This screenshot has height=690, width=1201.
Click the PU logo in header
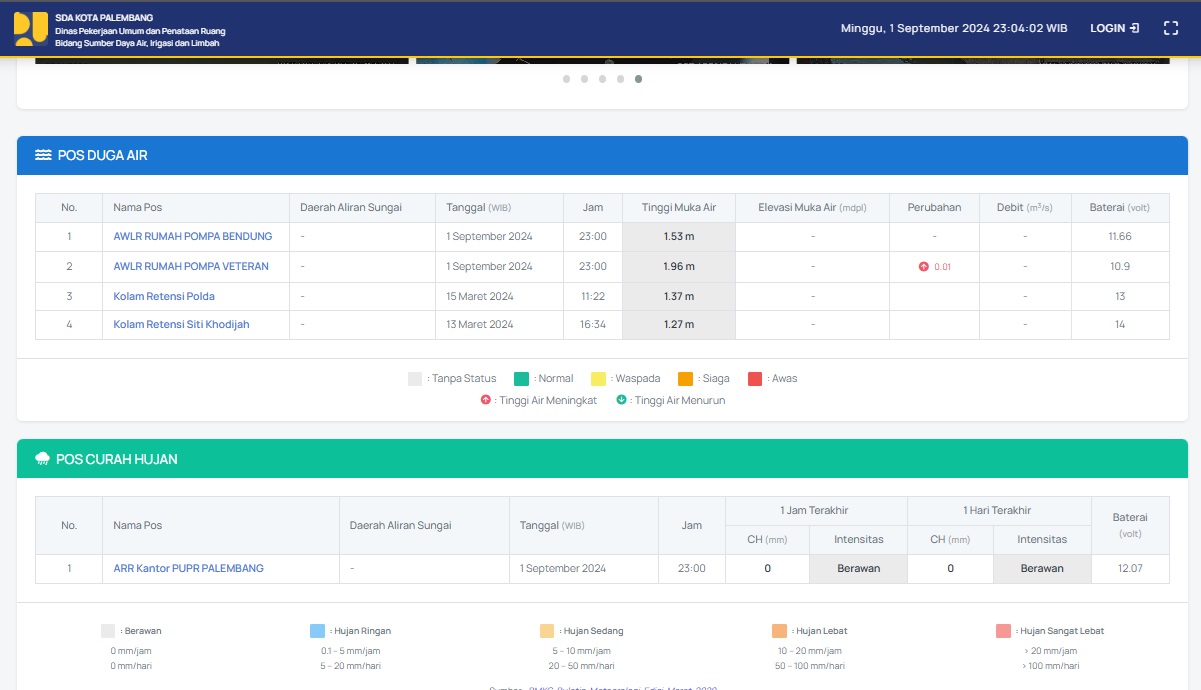(x=31, y=29)
